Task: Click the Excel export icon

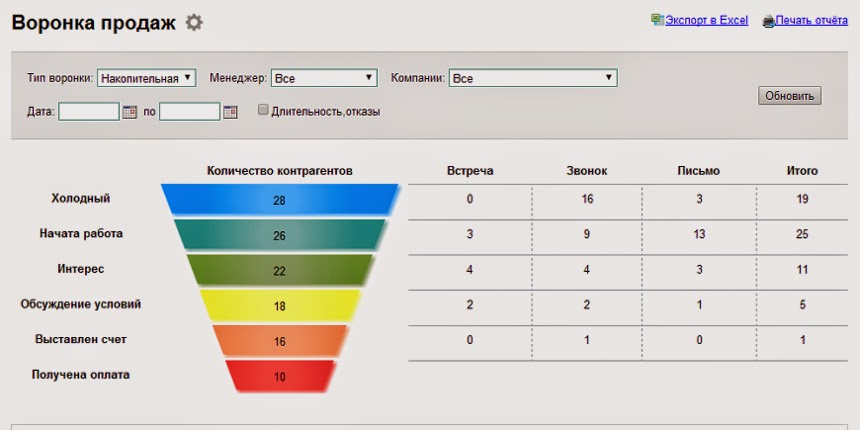Action: [x=657, y=20]
